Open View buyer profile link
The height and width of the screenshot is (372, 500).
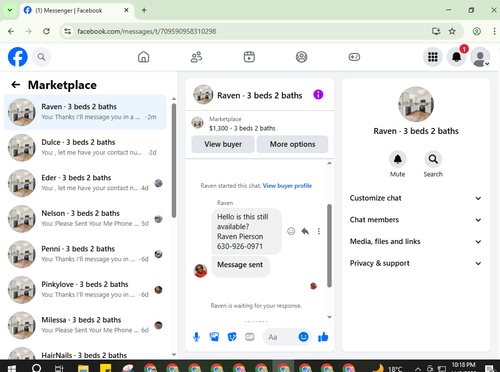click(287, 186)
